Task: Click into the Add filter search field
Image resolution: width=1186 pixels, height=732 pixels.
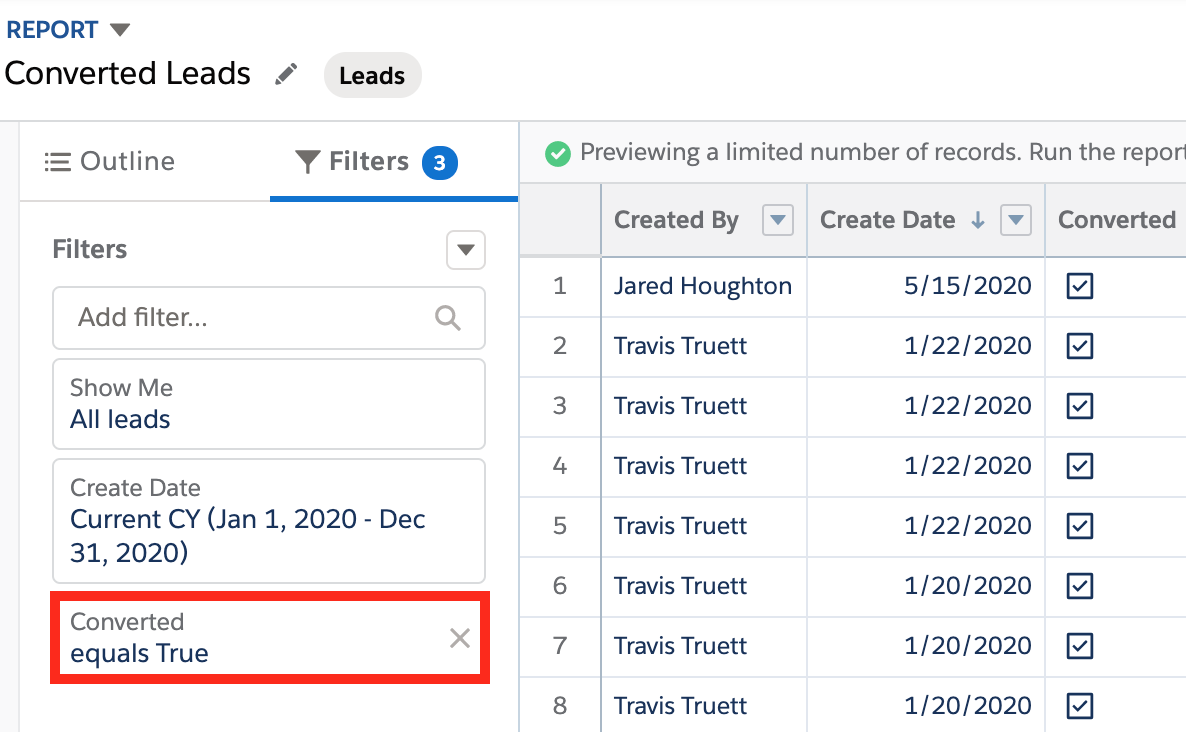Action: 250,318
